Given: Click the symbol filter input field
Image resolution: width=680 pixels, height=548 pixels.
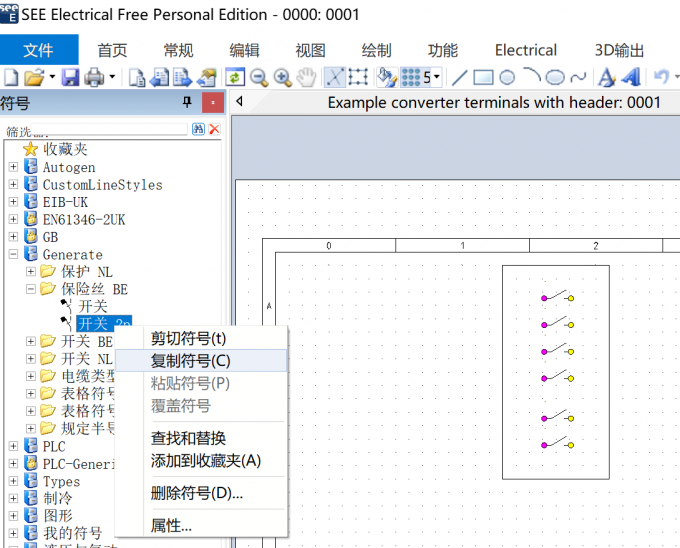Looking at the screenshot, I should [x=109, y=129].
